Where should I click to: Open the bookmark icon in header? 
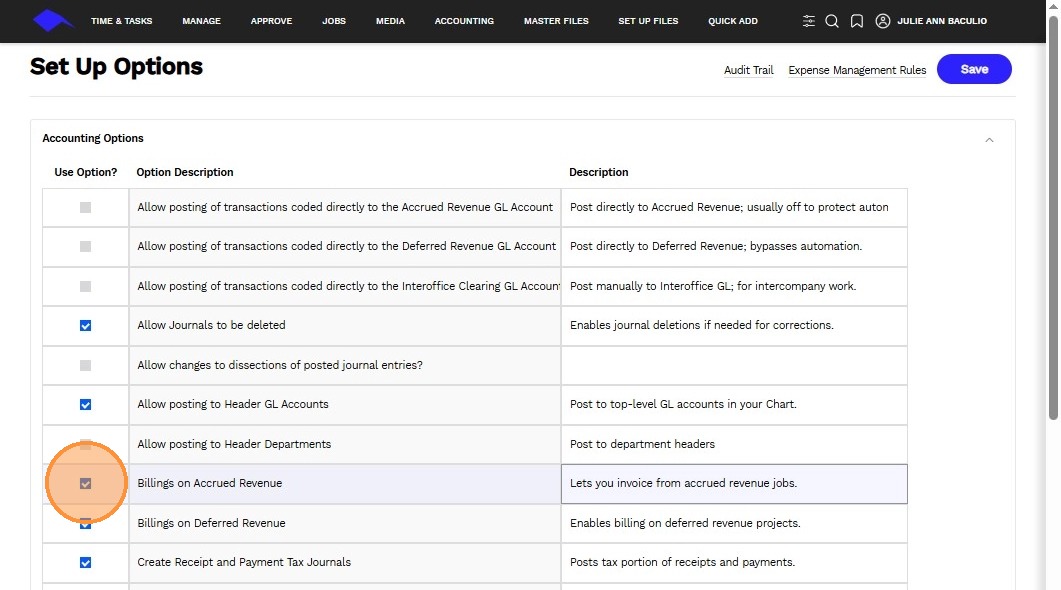[857, 21]
